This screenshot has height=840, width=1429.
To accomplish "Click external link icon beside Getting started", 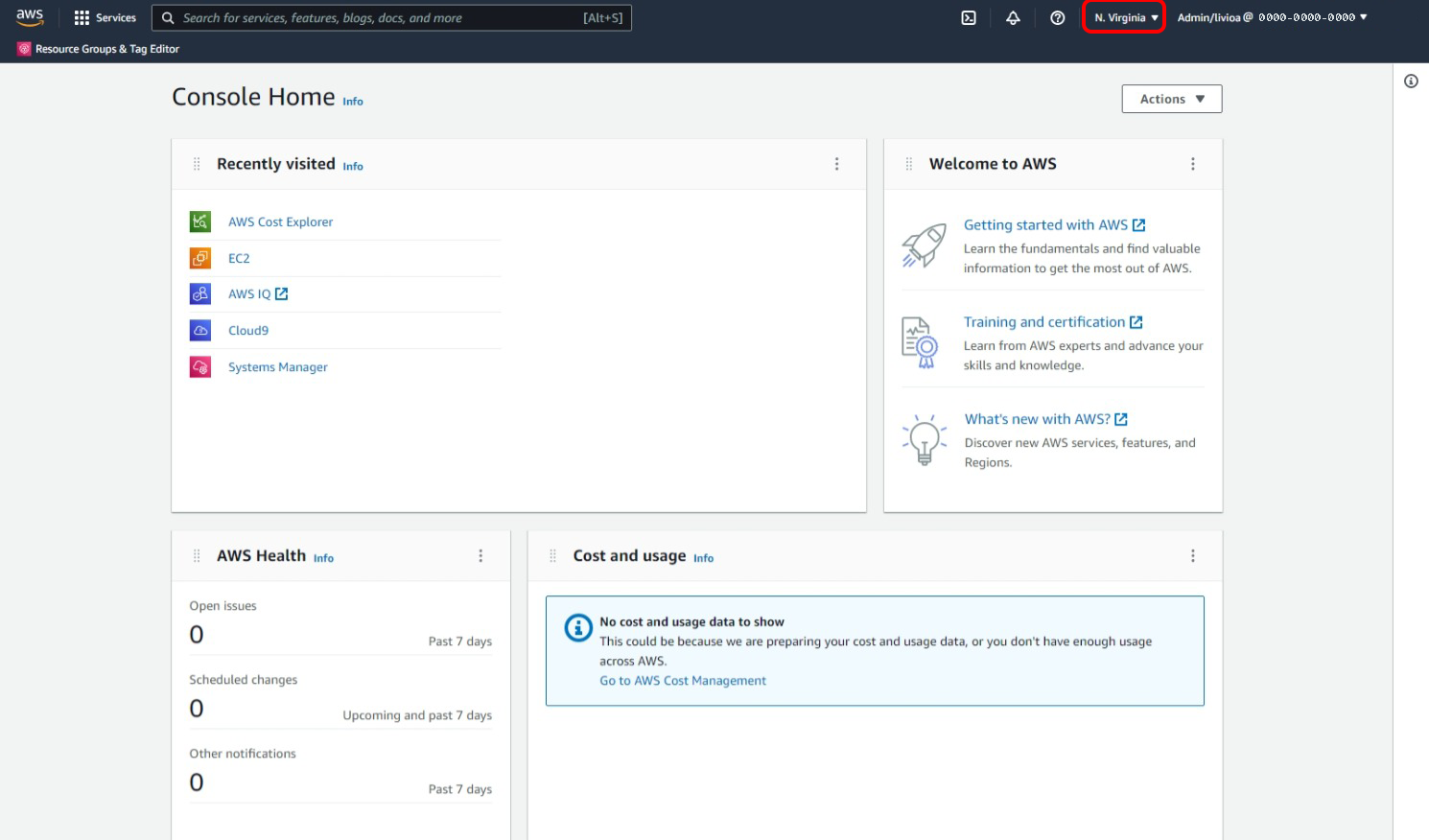I will (1139, 225).
